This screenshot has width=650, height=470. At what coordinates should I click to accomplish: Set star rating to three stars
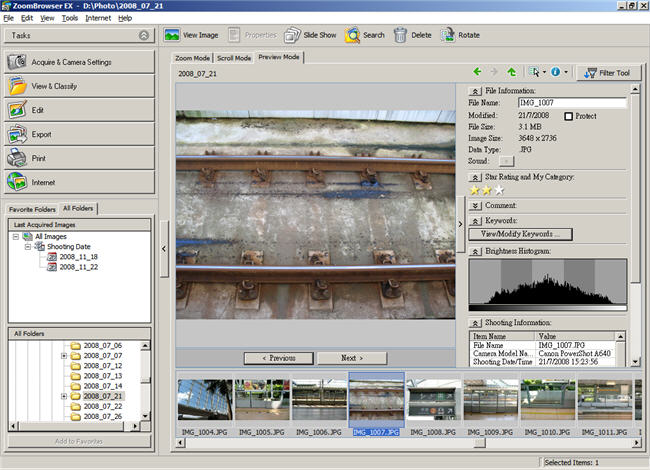[499, 190]
